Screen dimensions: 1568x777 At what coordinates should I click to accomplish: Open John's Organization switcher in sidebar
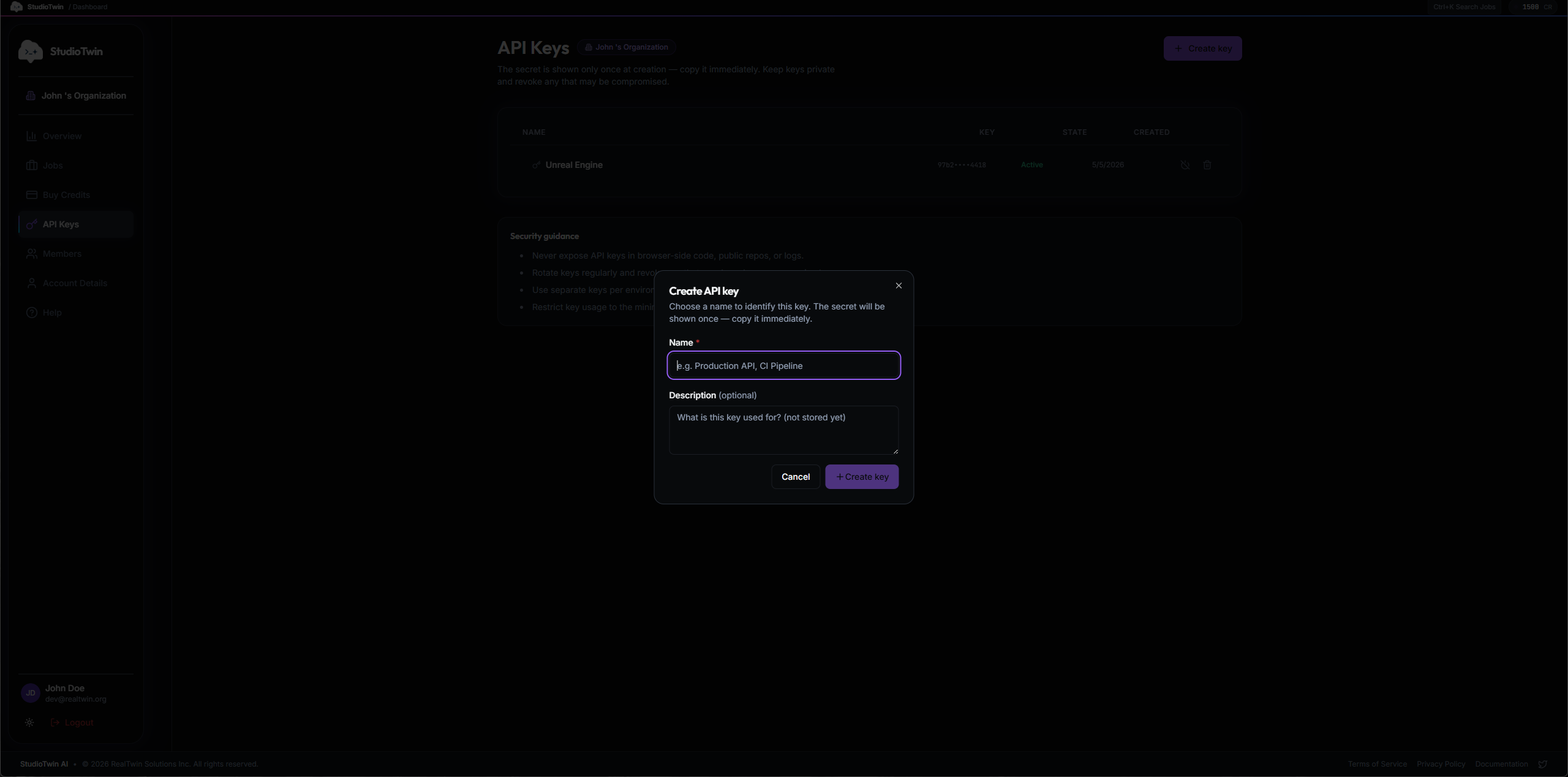[76, 96]
